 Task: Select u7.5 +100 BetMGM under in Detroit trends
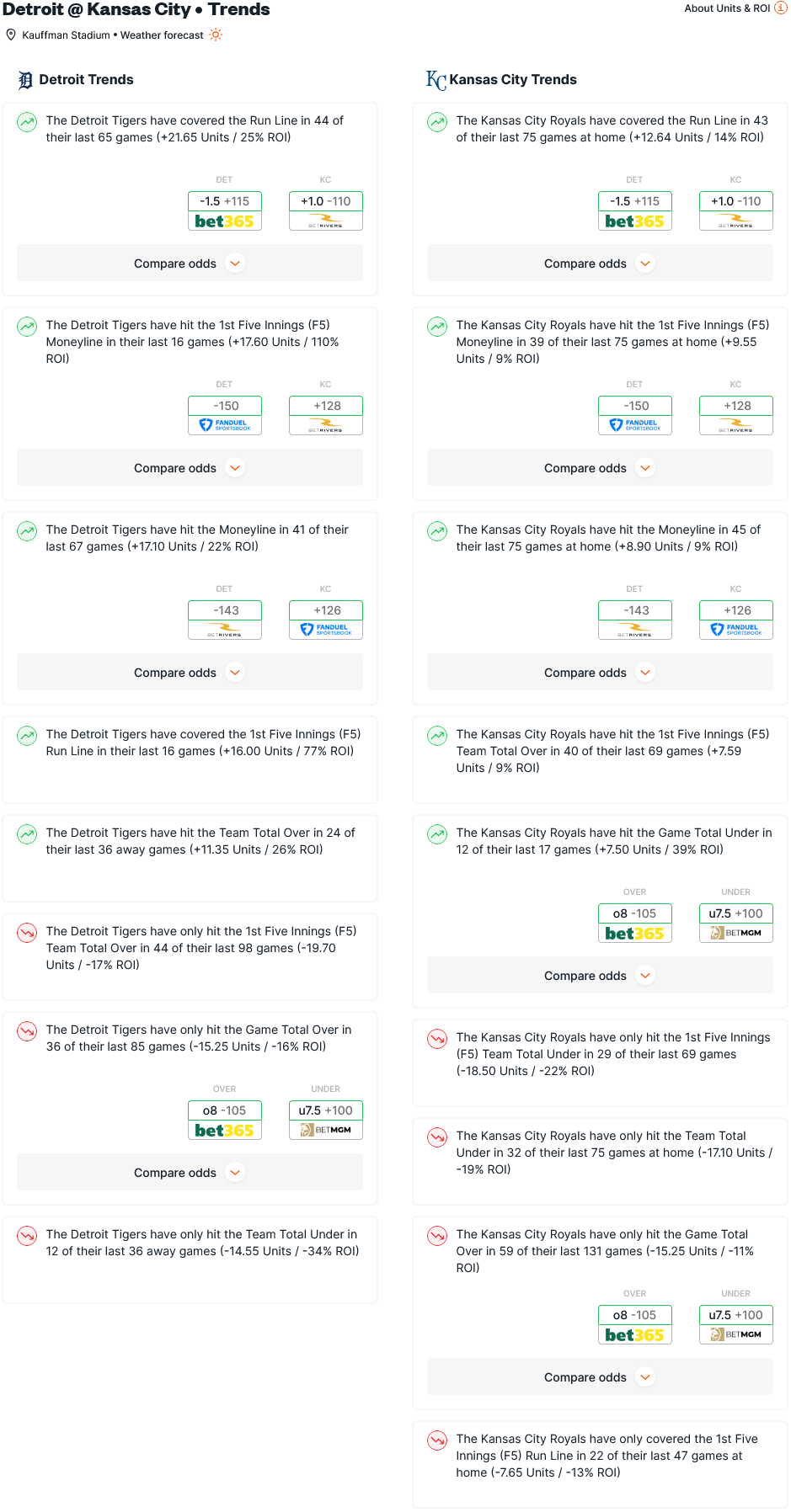[x=326, y=1120]
